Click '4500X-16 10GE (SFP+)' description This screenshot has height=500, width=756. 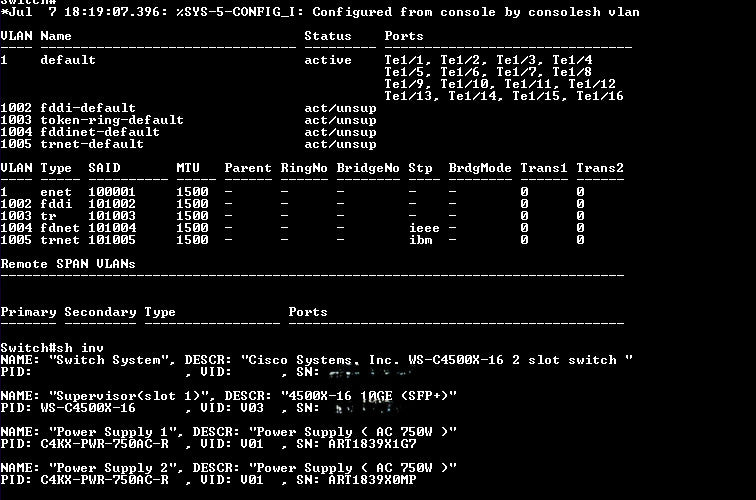pos(368,396)
